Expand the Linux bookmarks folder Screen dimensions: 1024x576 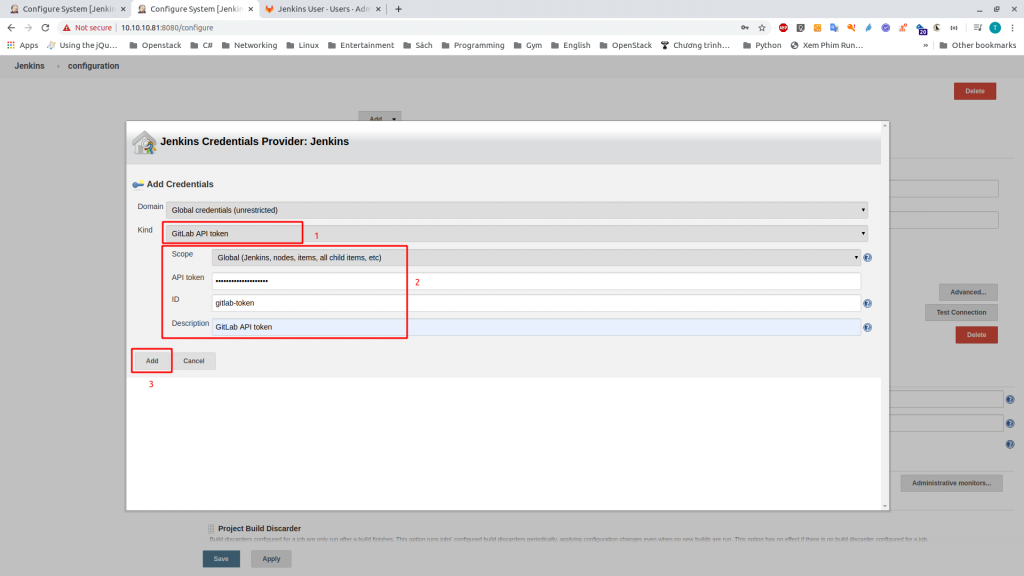pos(302,45)
